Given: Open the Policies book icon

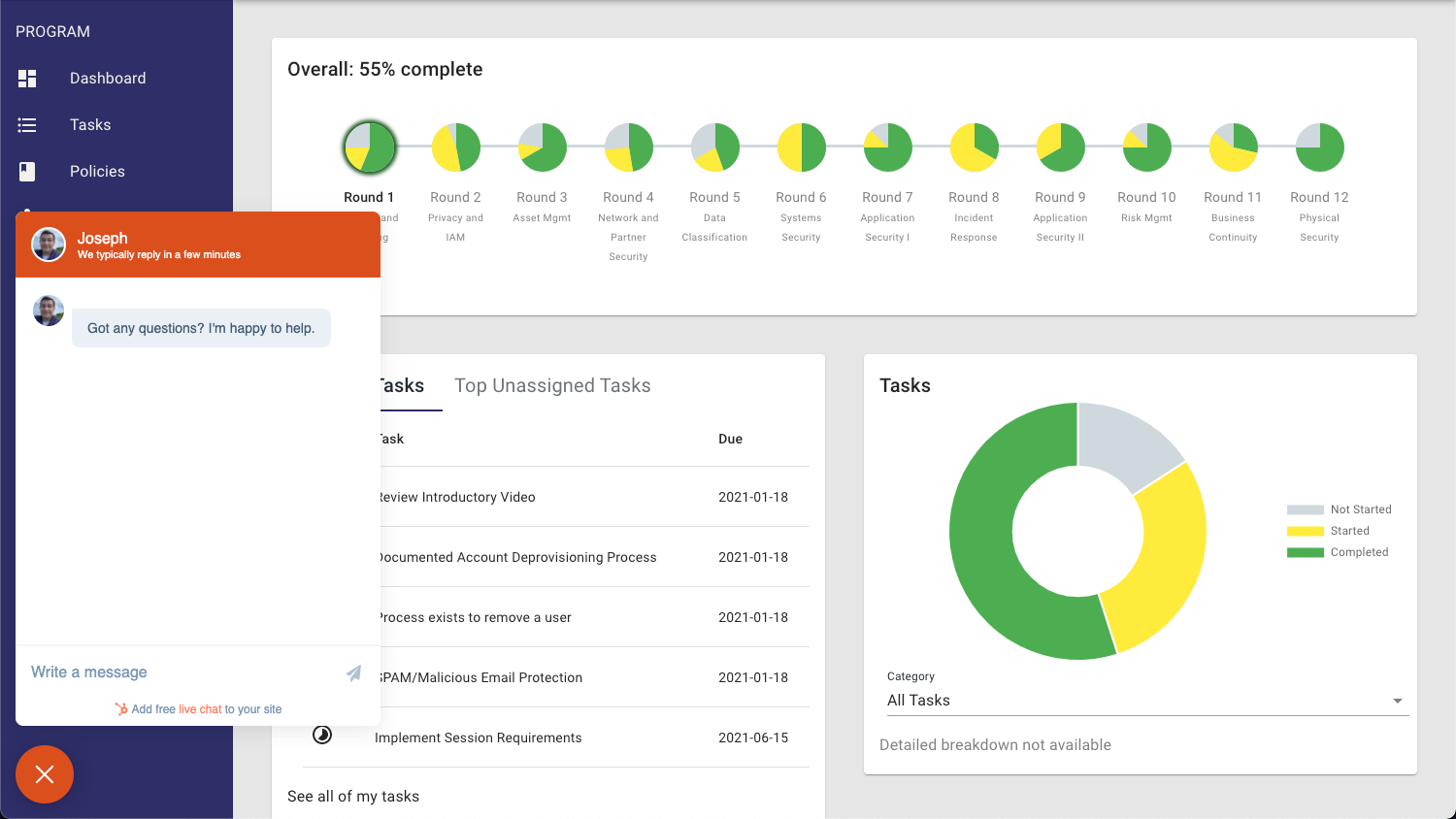Looking at the screenshot, I should (x=27, y=172).
